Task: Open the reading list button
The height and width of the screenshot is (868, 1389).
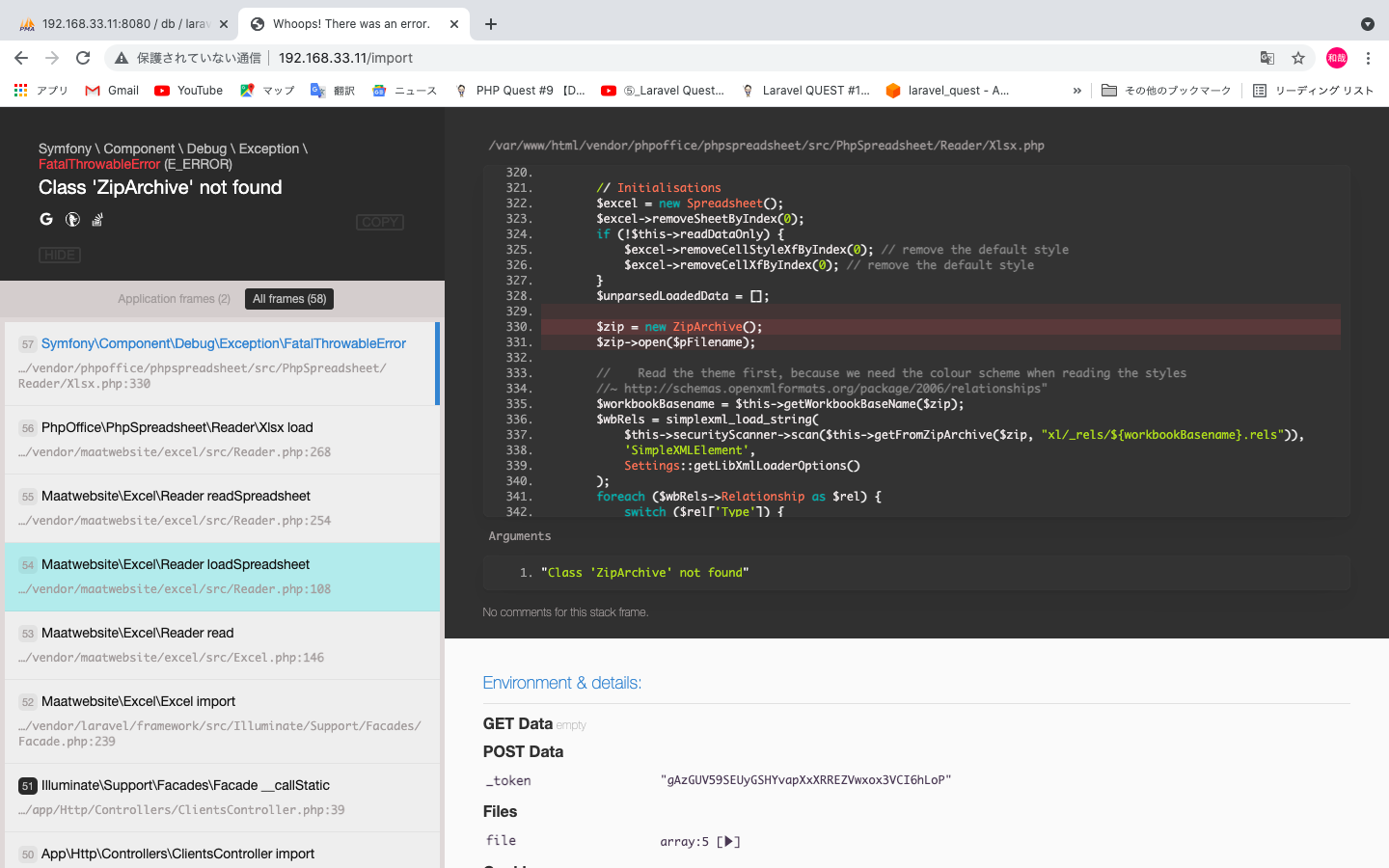Action: click(x=1313, y=91)
